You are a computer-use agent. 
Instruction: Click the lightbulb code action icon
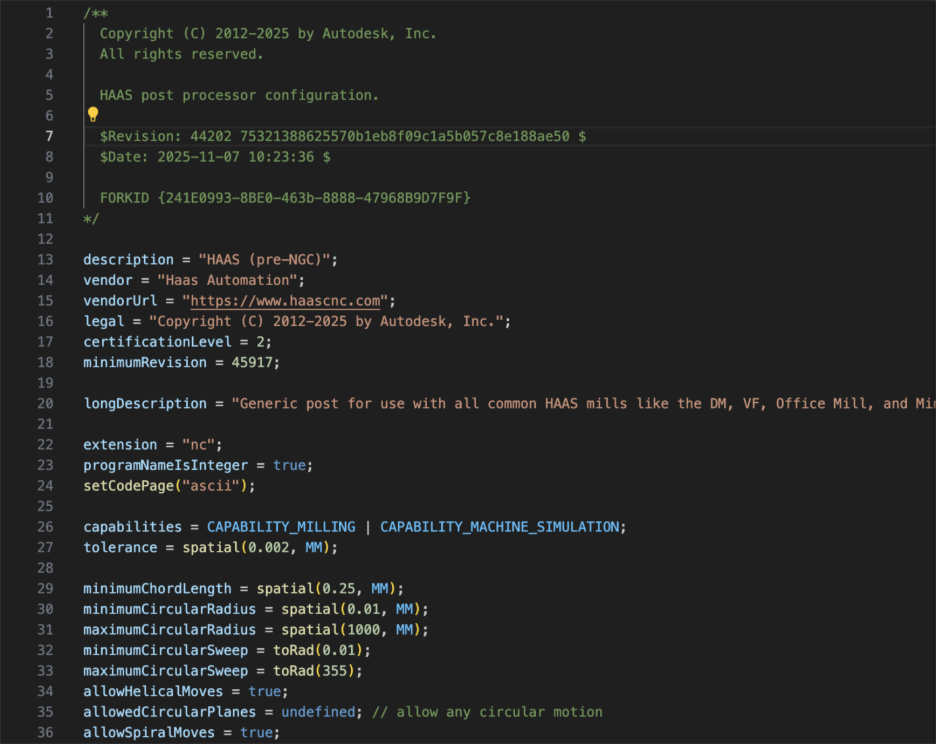(92, 115)
